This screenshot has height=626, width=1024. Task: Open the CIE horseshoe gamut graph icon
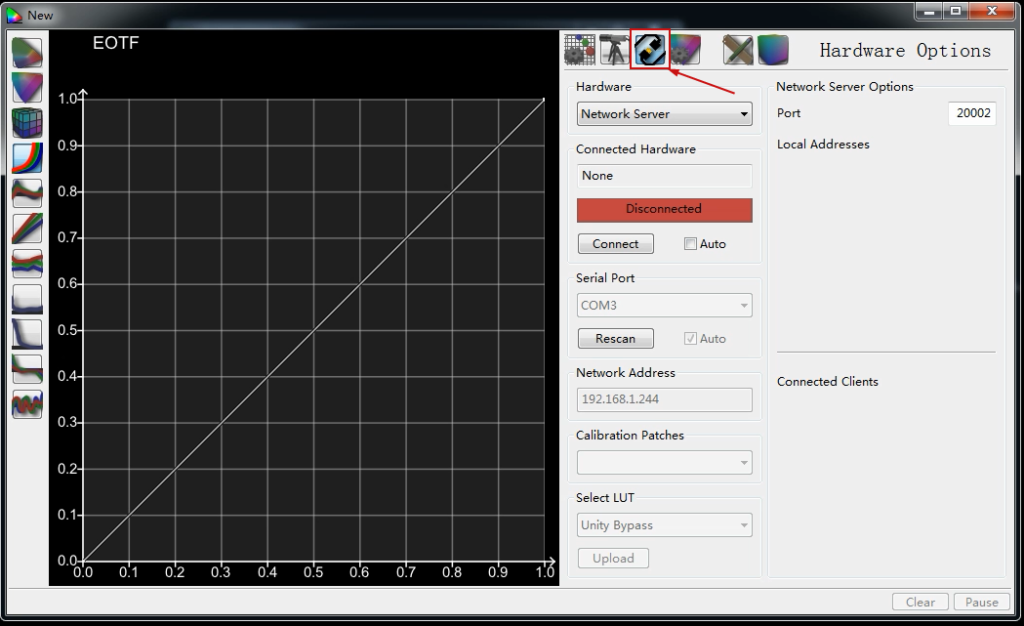pyautogui.click(x=27, y=52)
